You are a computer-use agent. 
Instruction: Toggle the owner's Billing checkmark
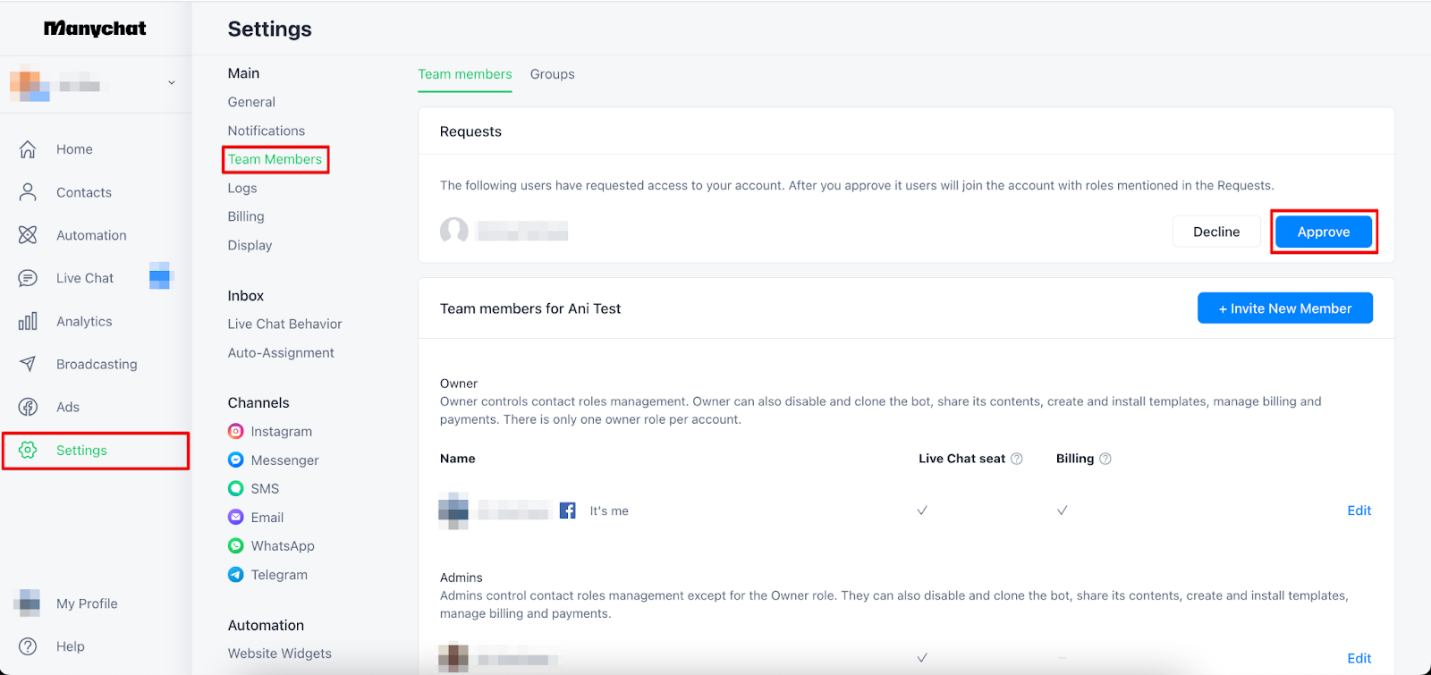pyautogui.click(x=1062, y=510)
